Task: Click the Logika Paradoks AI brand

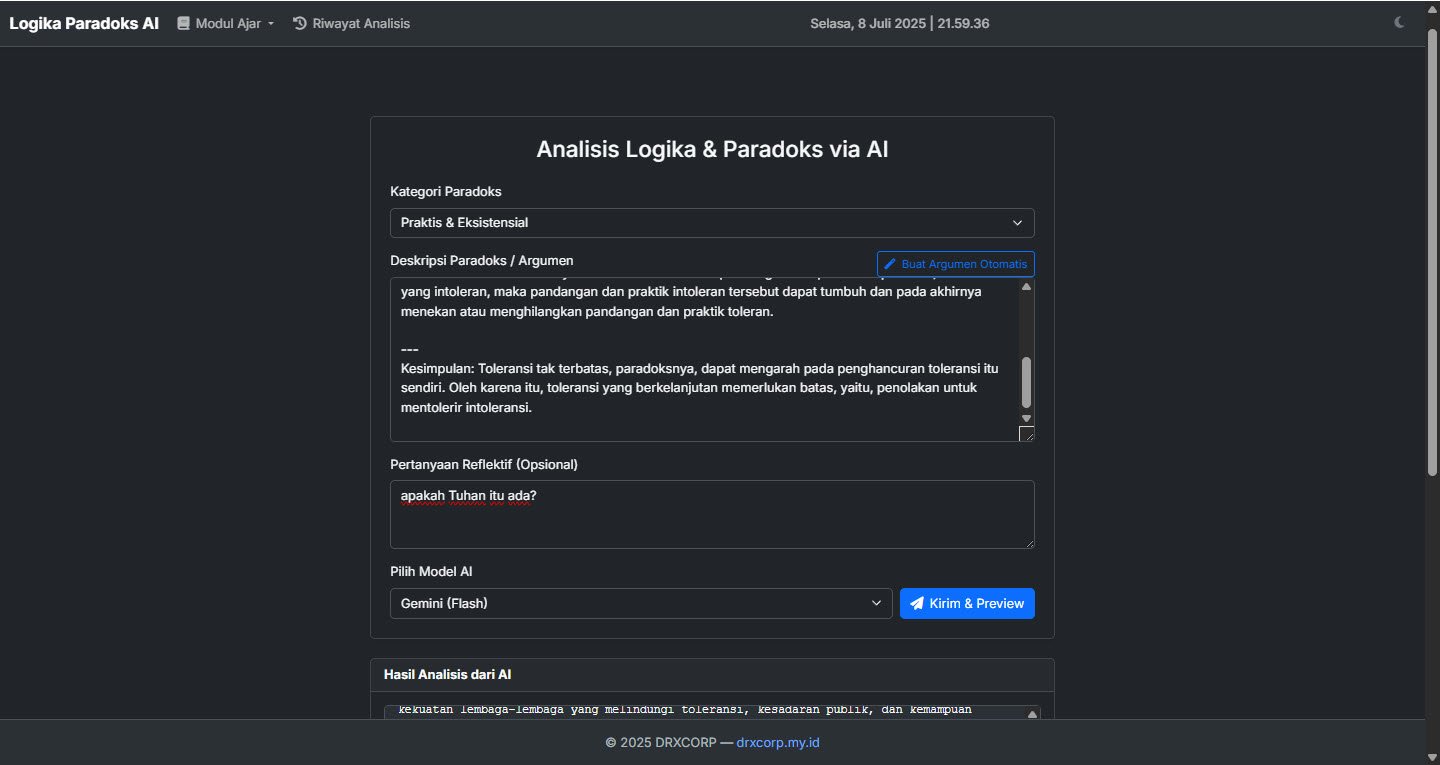Action: pos(84,23)
